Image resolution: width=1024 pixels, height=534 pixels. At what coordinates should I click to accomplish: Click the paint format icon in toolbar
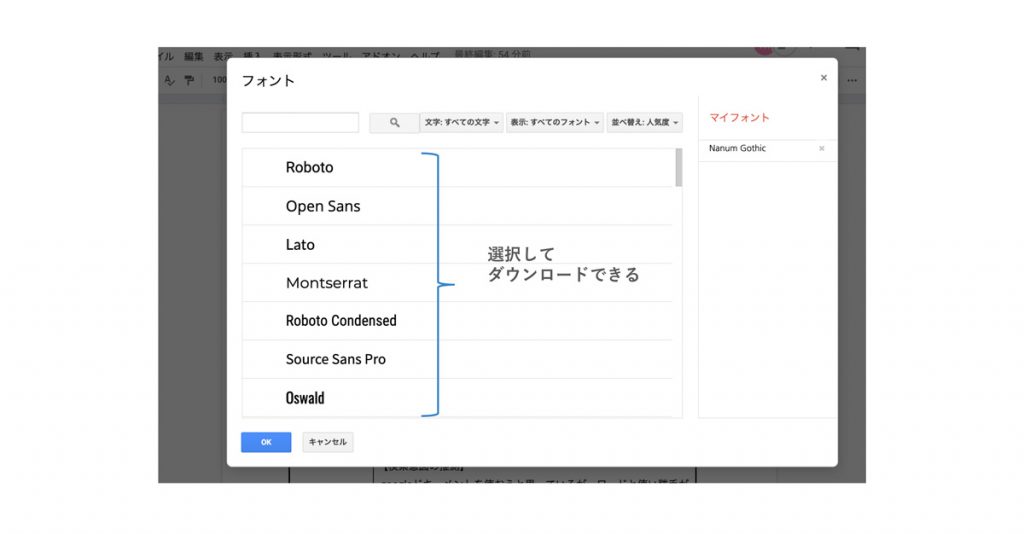[x=188, y=80]
